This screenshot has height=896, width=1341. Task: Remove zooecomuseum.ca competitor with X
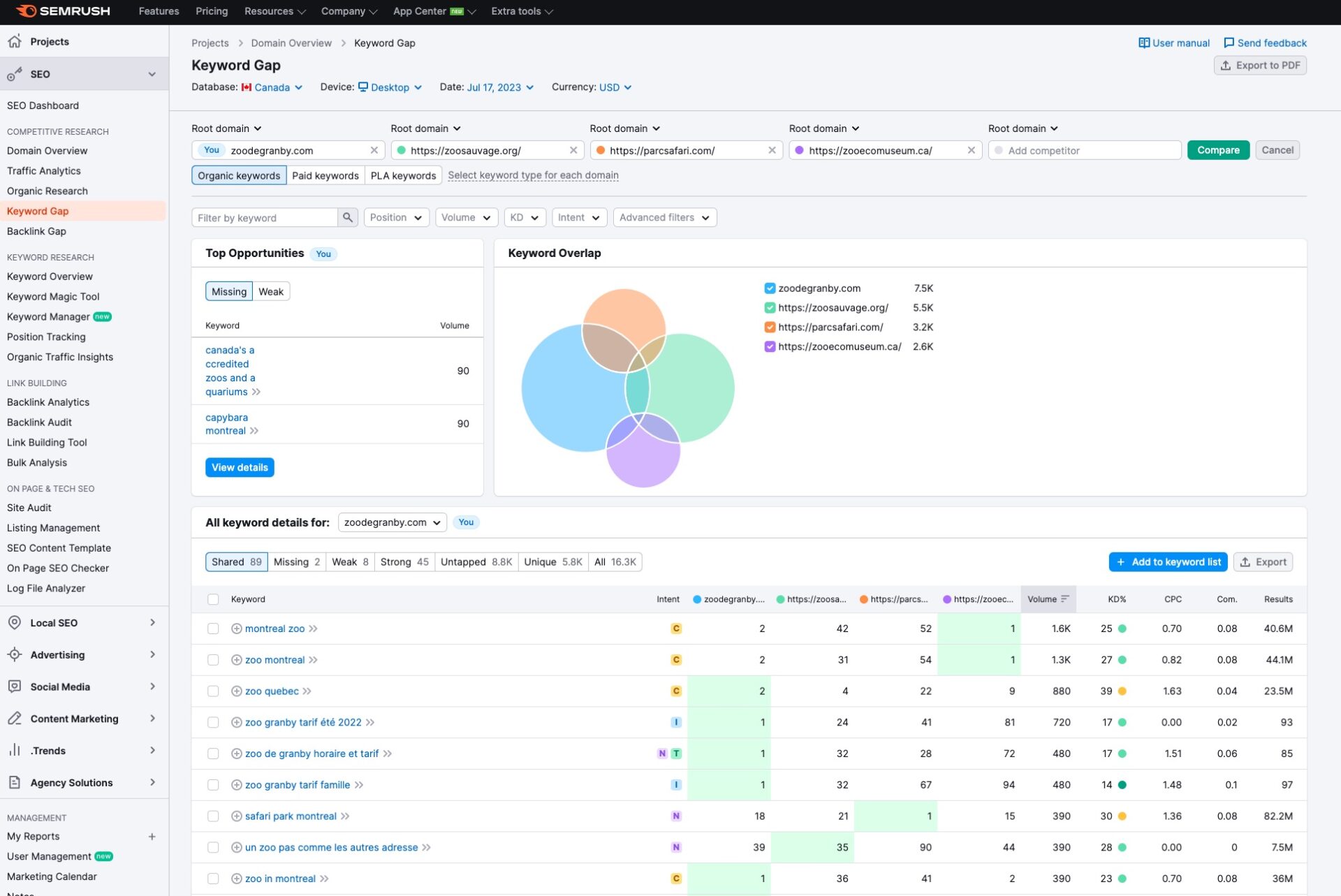[x=971, y=150]
